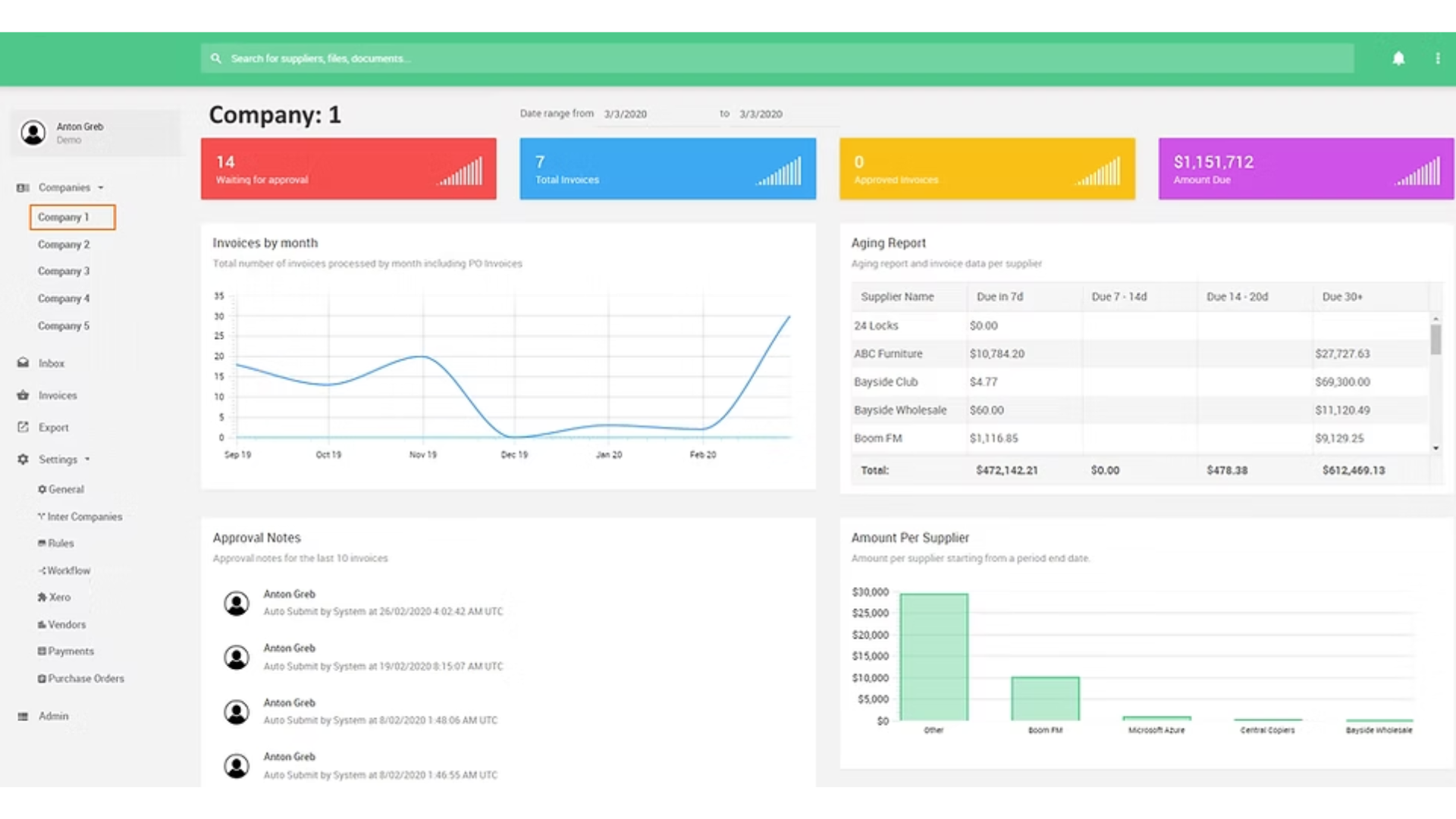The height and width of the screenshot is (819, 1456).
Task: Switch to Company 4
Action: tap(64, 298)
